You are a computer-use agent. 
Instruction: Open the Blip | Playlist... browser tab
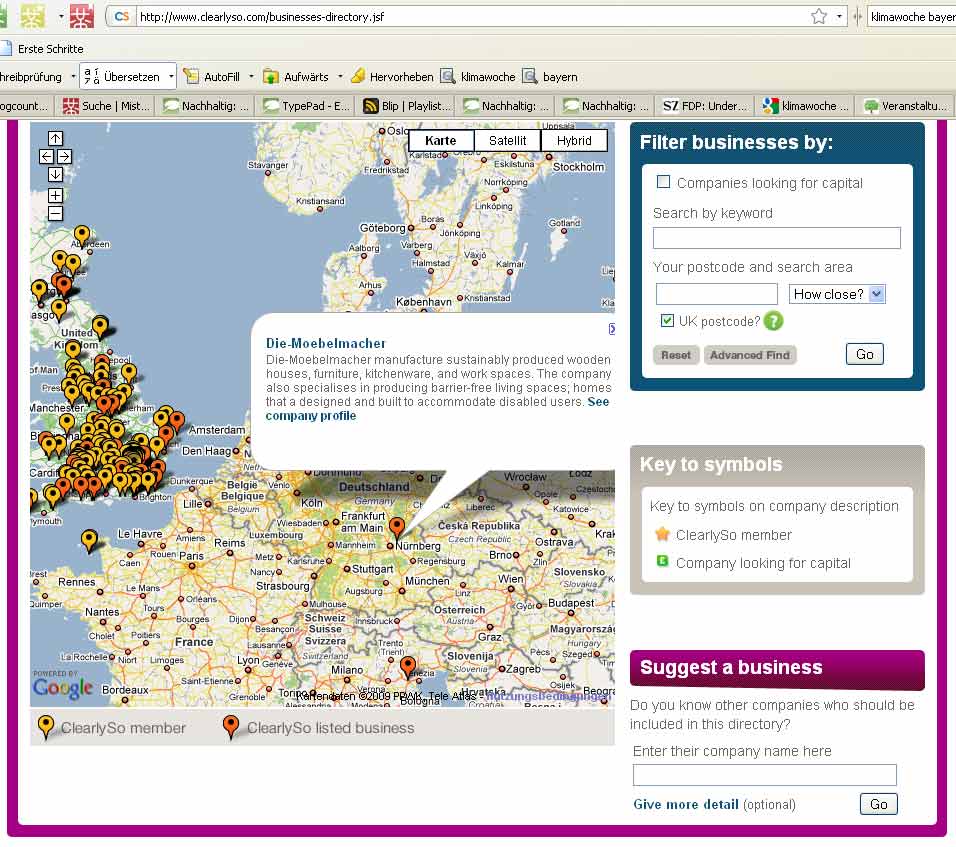[x=407, y=106]
